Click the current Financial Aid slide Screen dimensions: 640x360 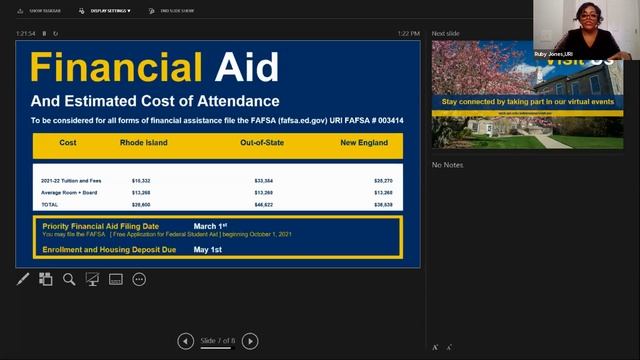[218, 154]
